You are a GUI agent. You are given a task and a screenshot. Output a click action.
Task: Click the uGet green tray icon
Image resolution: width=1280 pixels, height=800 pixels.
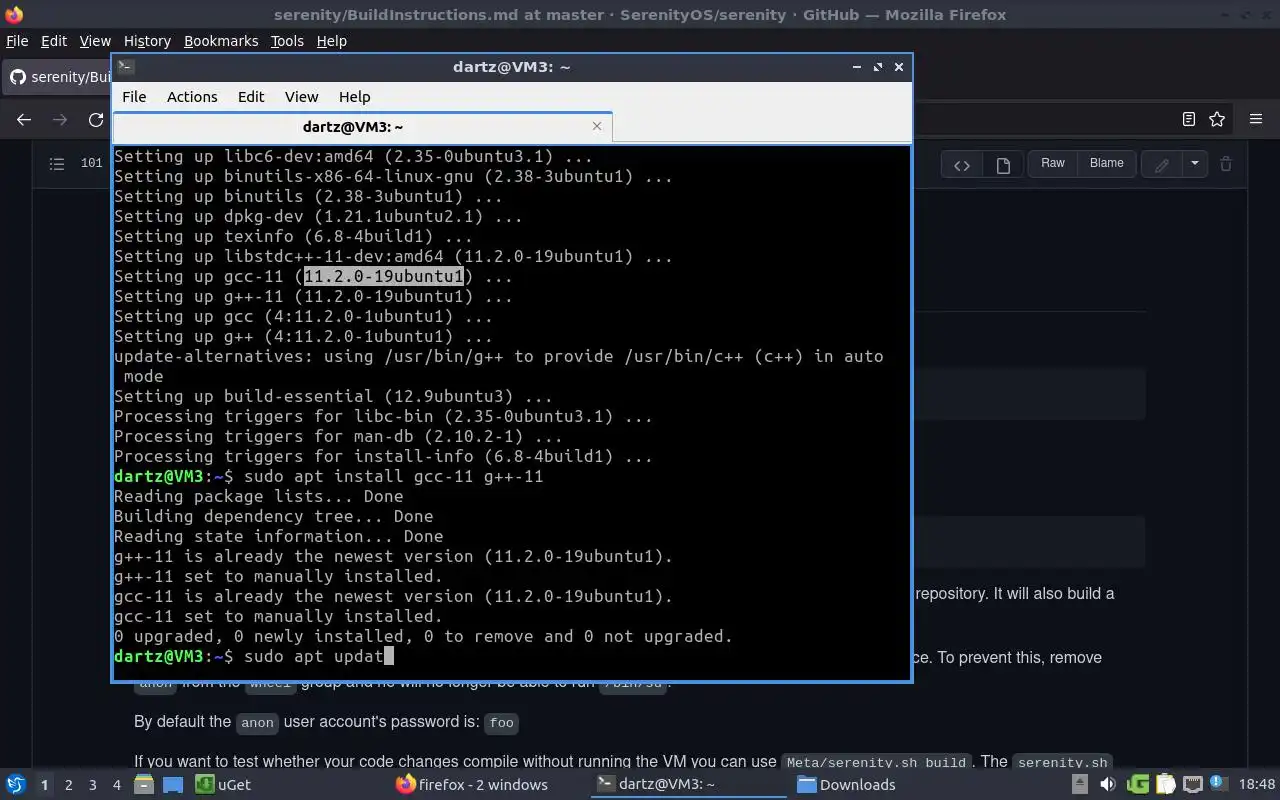coord(1138,785)
